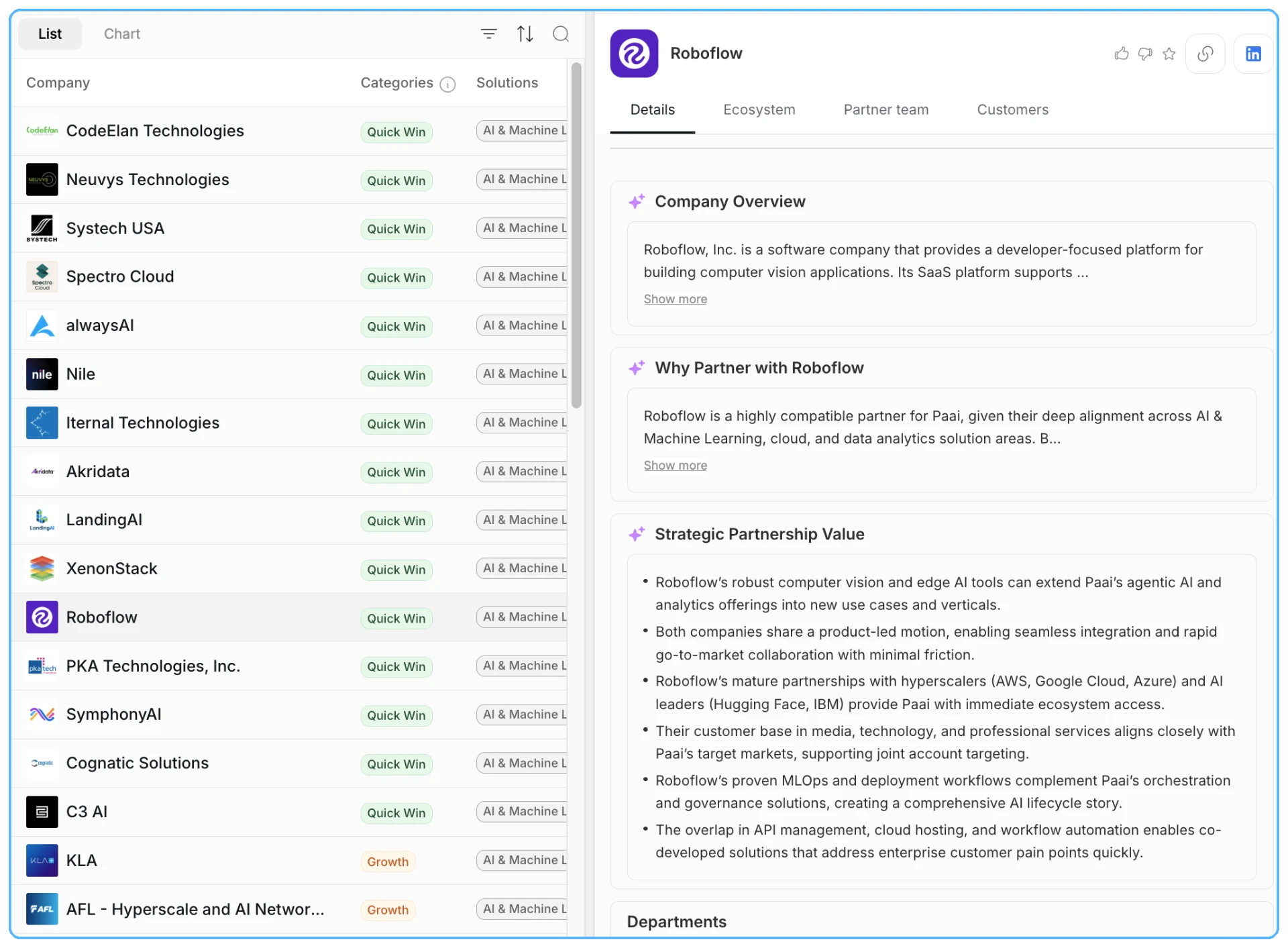Screen dimensions: 1288x948
Task: Select the Roboflow company name in list
Action: tap(102, 617)
